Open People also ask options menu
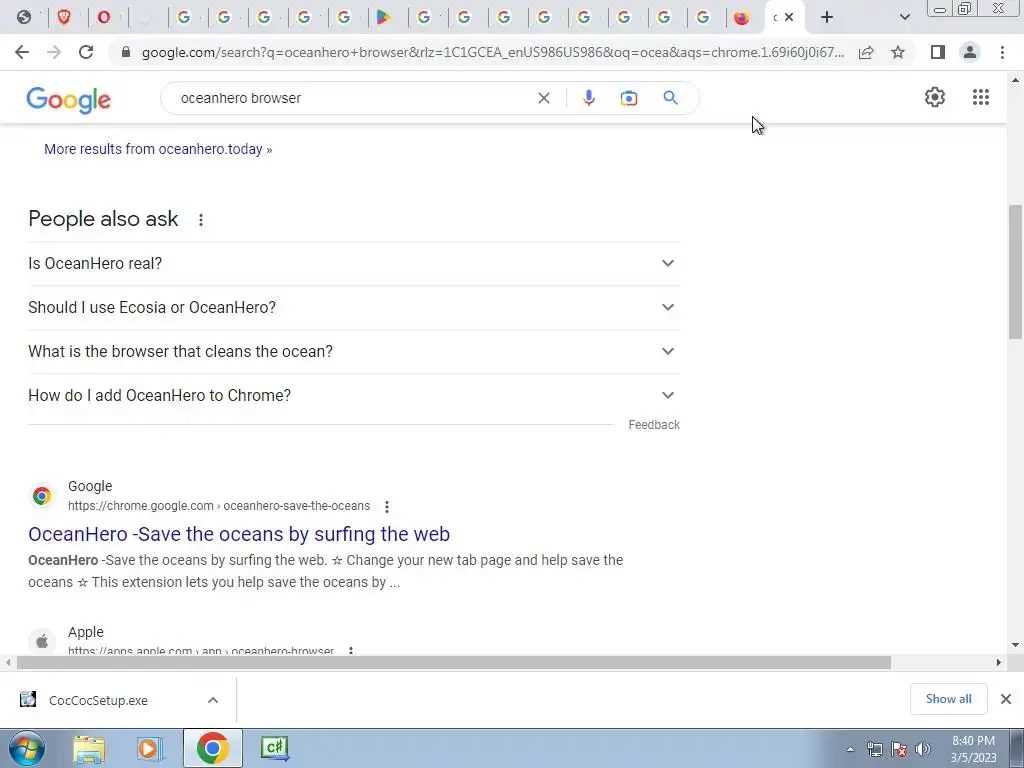 pos(200,220)
